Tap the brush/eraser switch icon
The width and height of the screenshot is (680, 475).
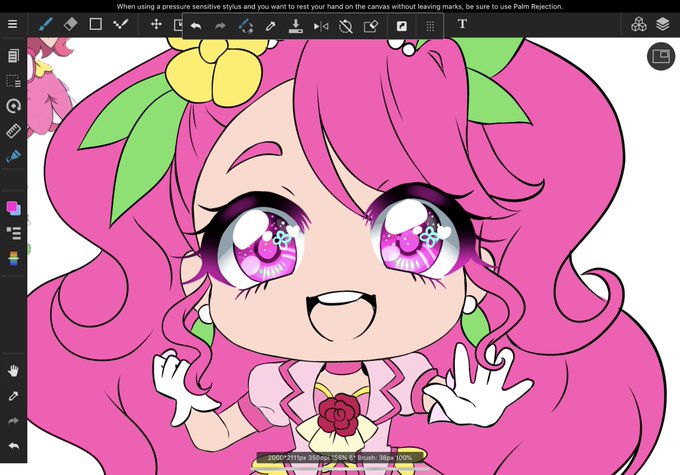pos(246,26)
